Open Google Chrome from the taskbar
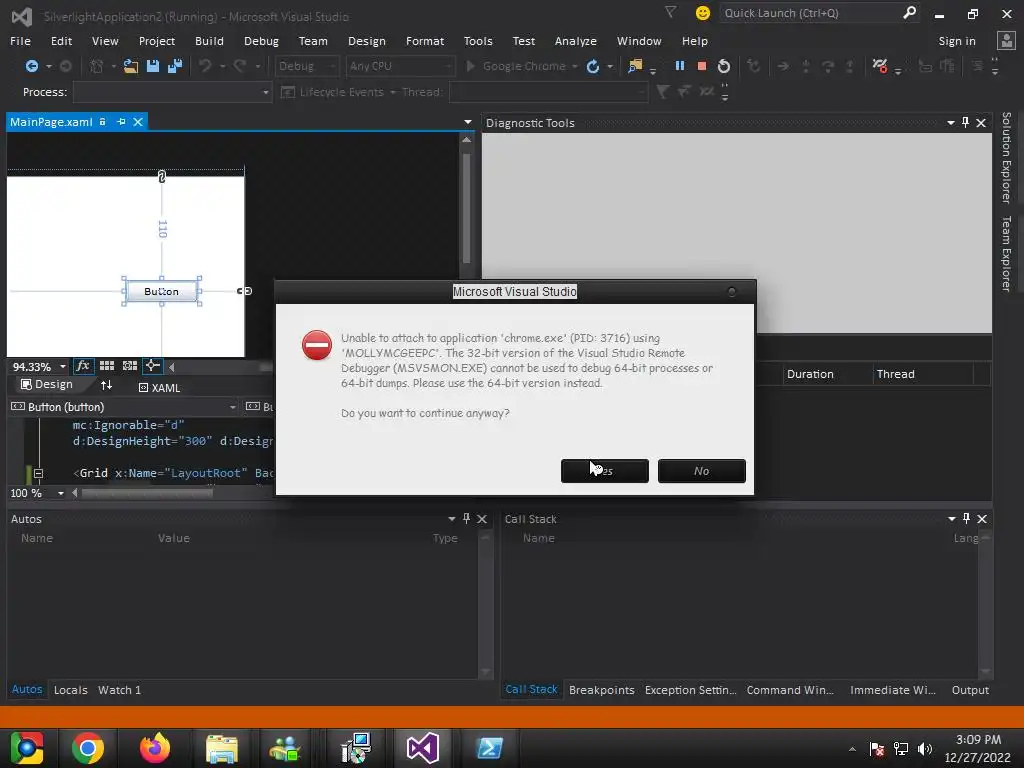1024x768 pixels. [x=88, y=748]
